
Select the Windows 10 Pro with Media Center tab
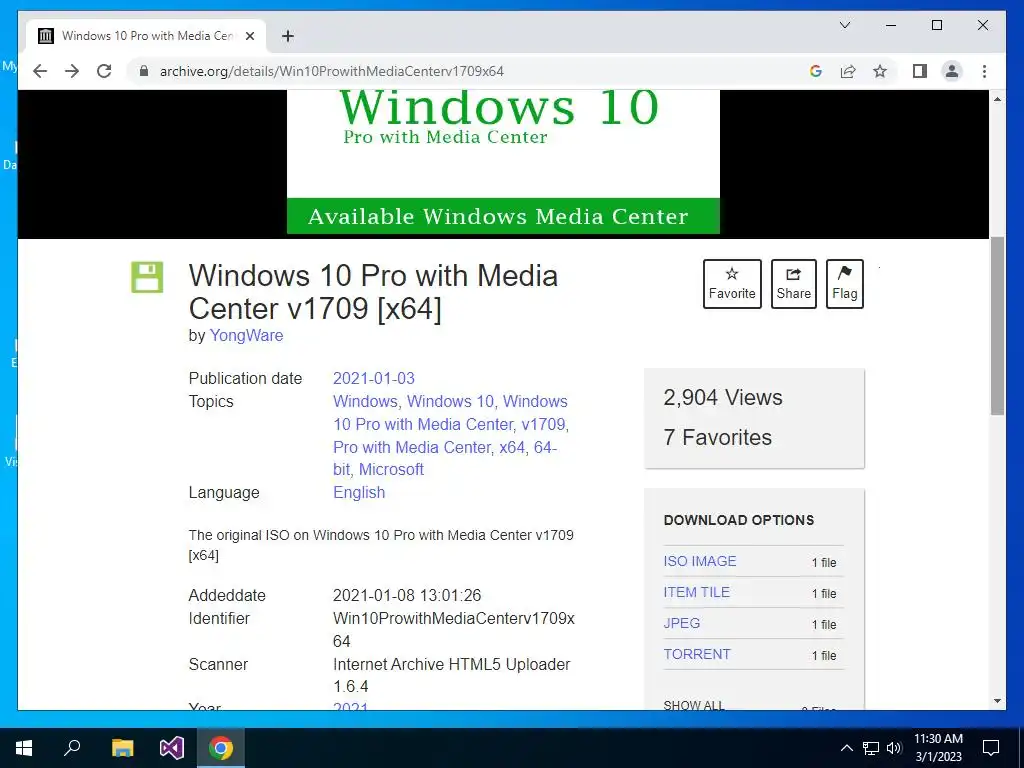click(x=146, y=36)
